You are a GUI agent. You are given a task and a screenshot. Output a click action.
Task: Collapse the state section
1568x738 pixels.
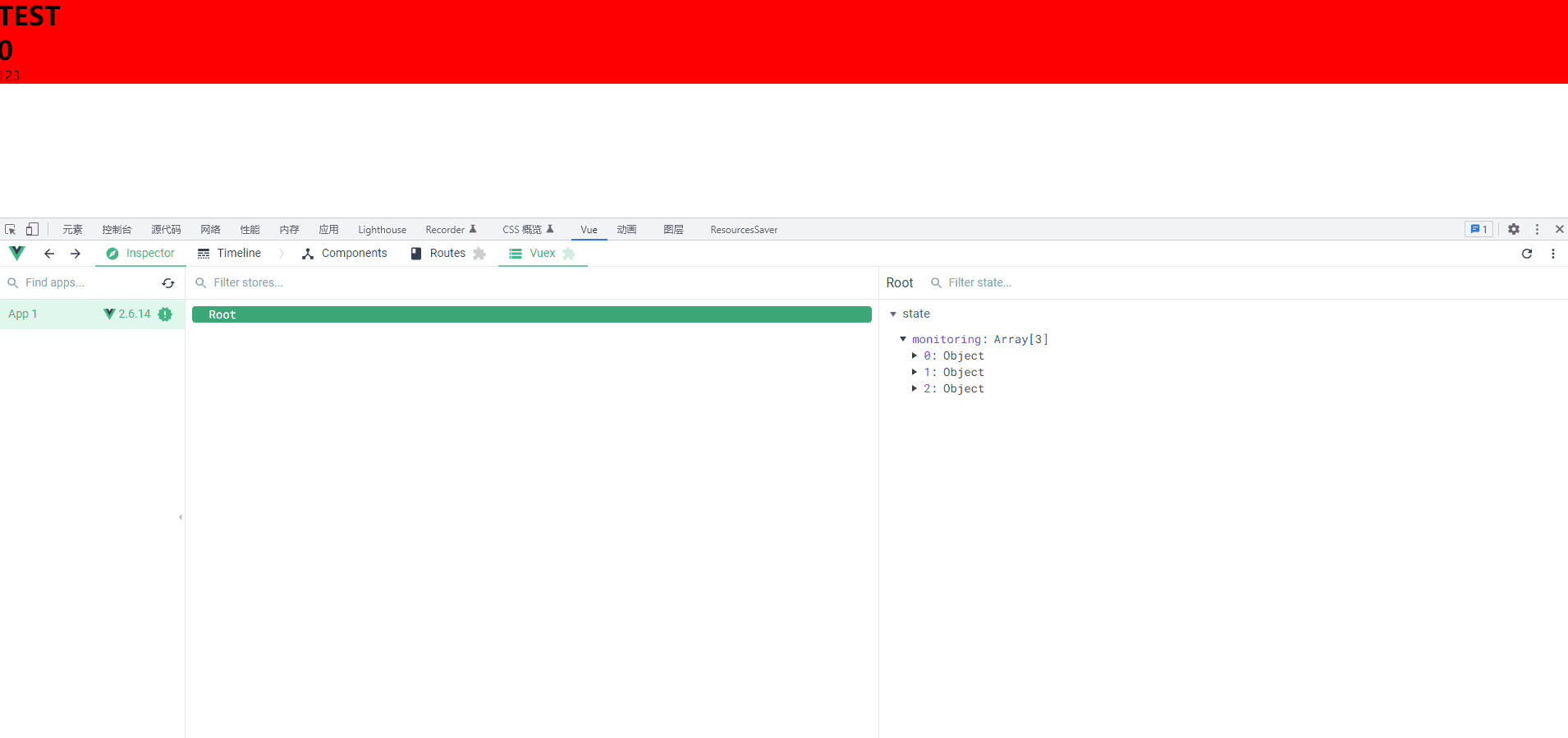(893, 314)
